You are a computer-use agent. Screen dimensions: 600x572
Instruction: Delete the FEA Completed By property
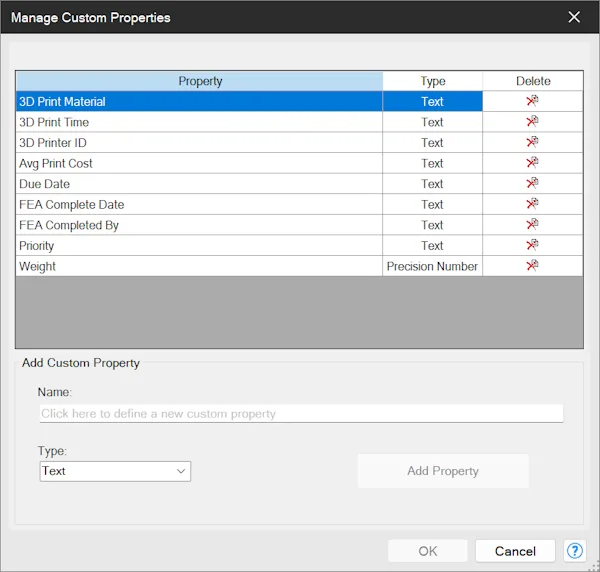coord(532,225)
